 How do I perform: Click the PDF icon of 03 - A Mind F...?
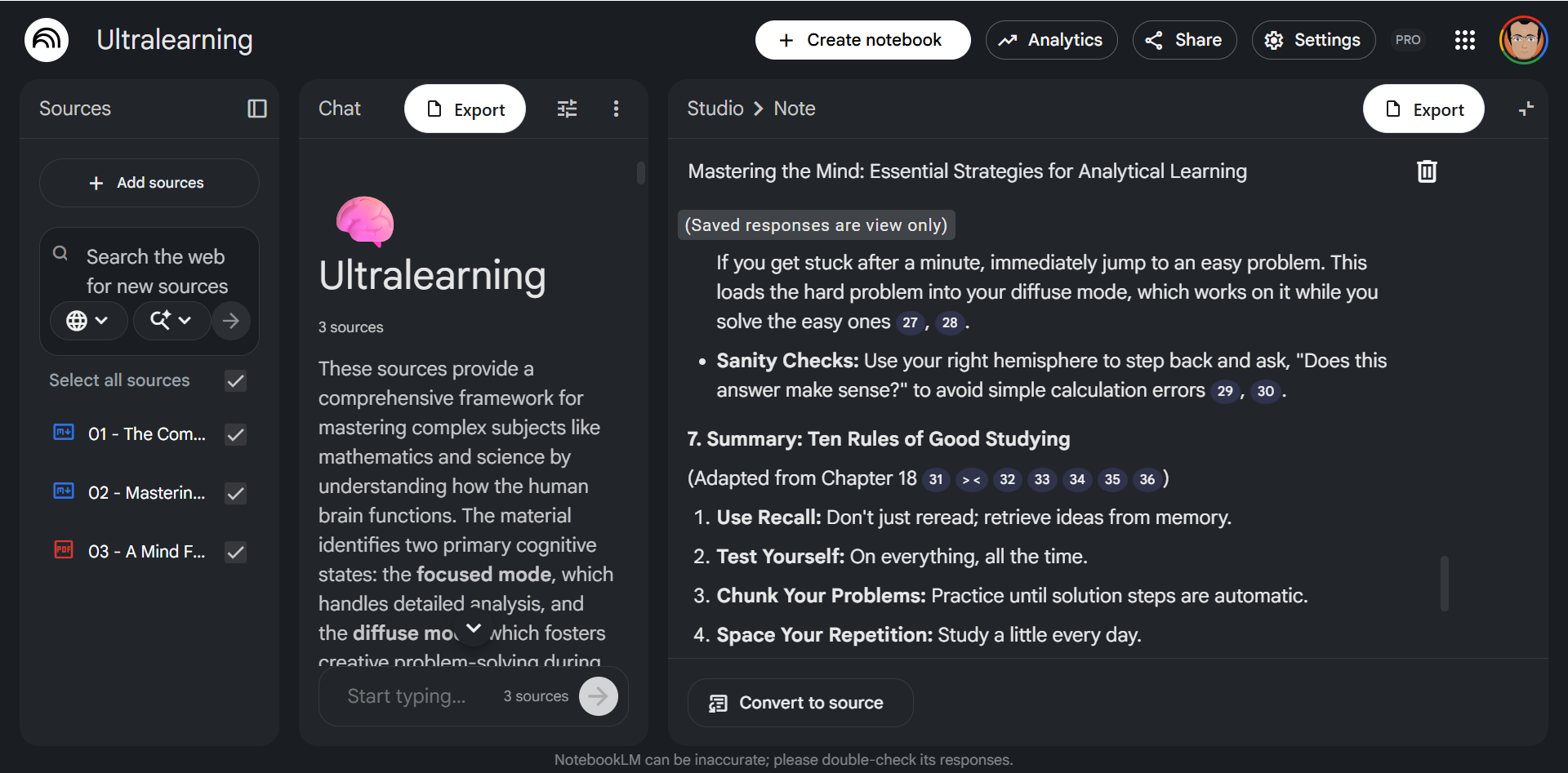pos(64,550)
